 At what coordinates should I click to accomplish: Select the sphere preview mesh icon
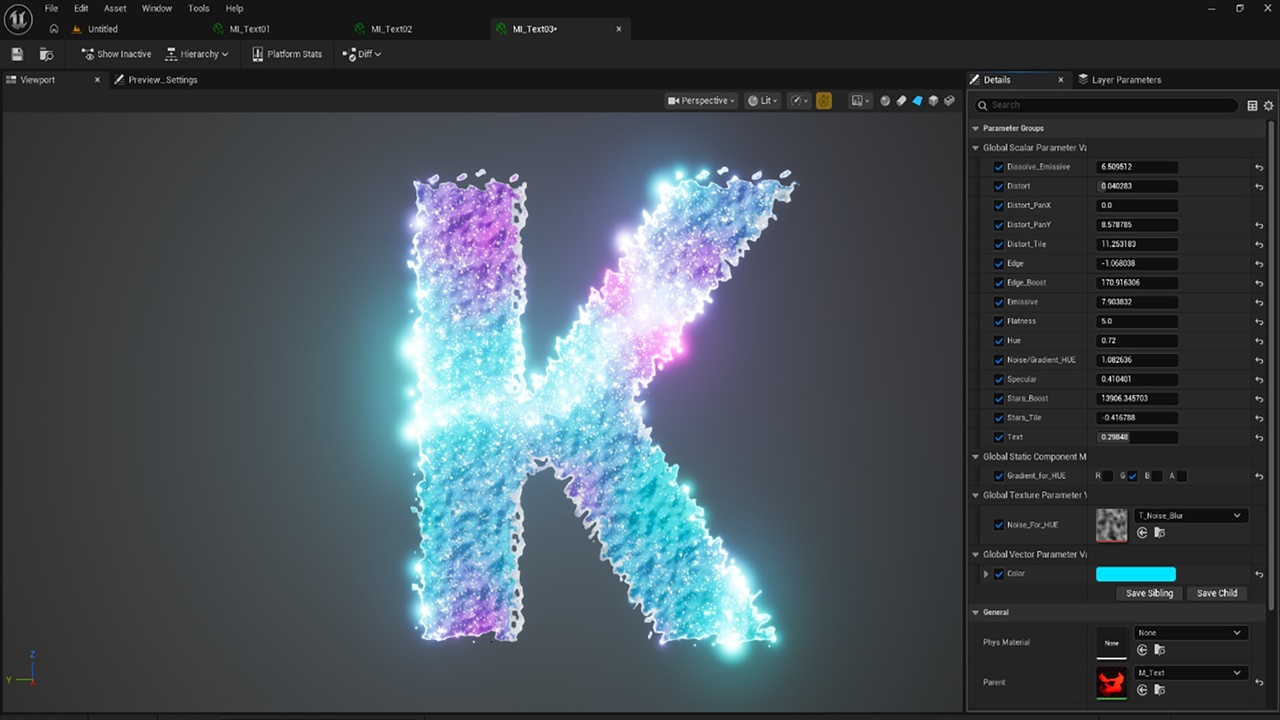click(x=885, y=101)
